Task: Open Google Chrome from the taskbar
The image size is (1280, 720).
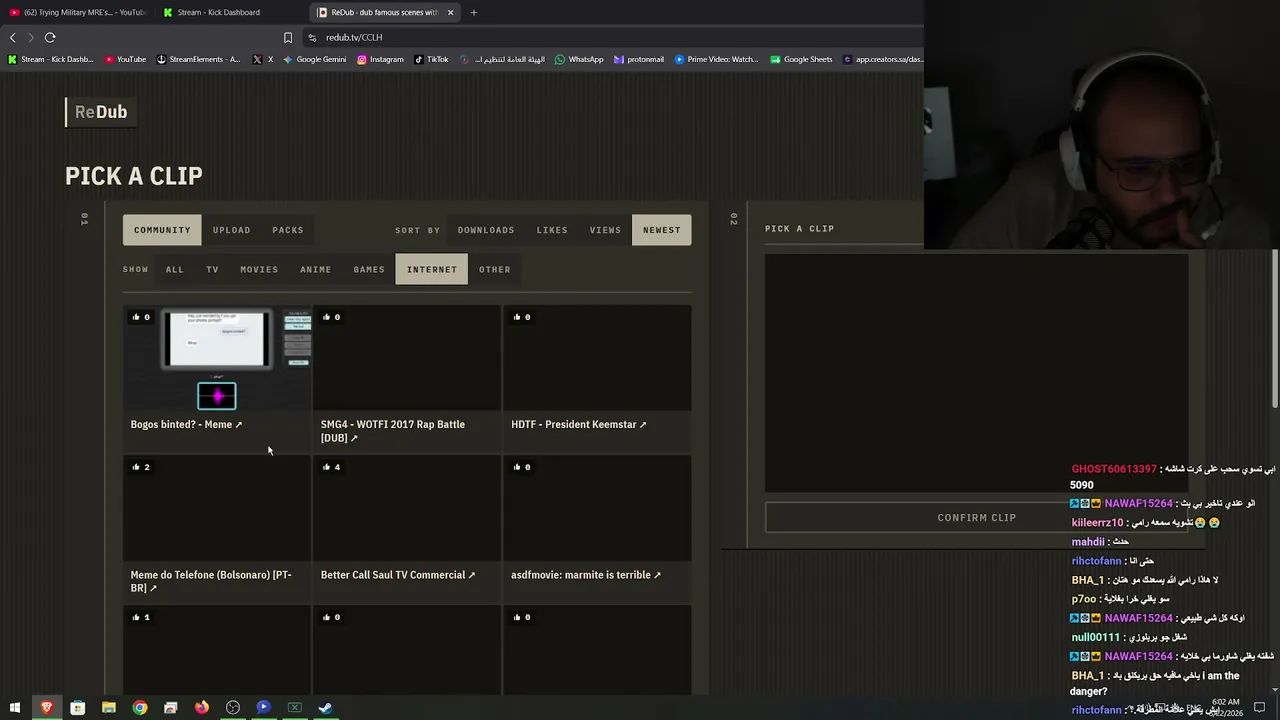Action: [x=139, y=708]
